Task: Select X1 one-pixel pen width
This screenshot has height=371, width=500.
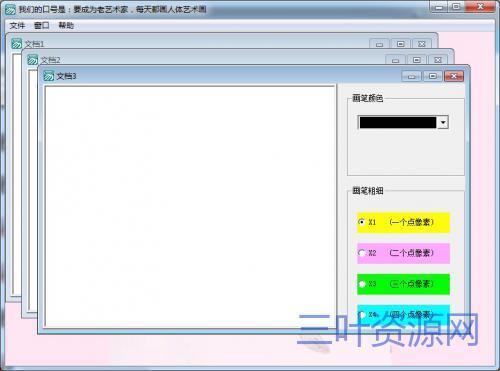Action: [x=403, y=222]
